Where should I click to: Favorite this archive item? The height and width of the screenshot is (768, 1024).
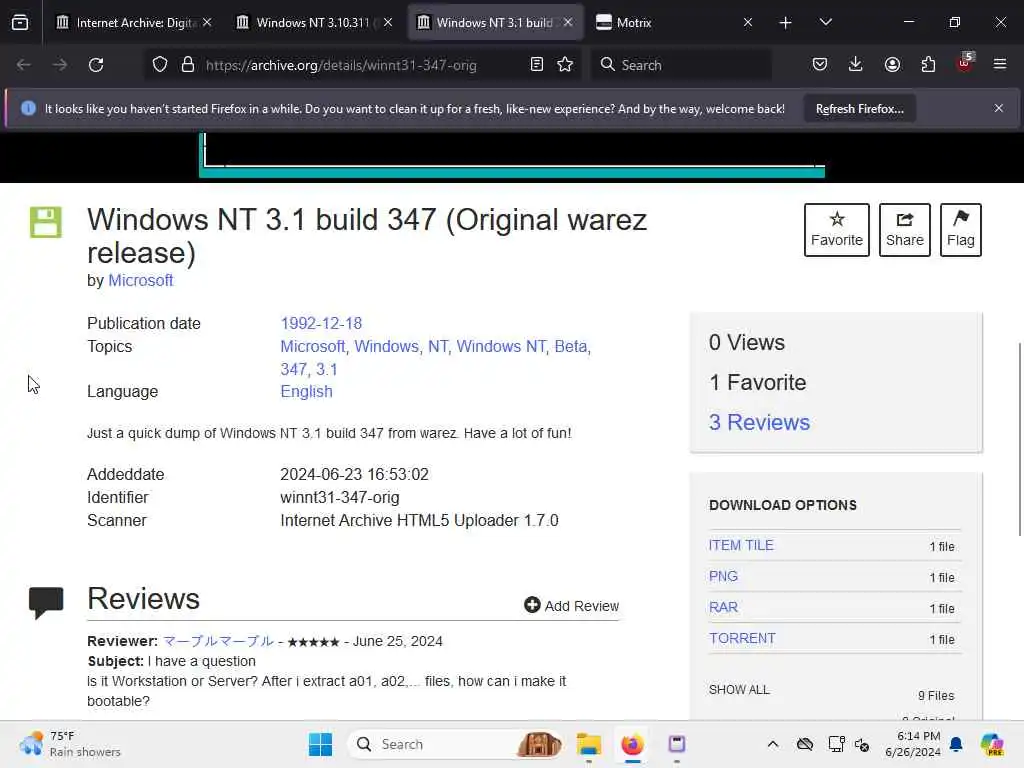(x=837, y=230)
